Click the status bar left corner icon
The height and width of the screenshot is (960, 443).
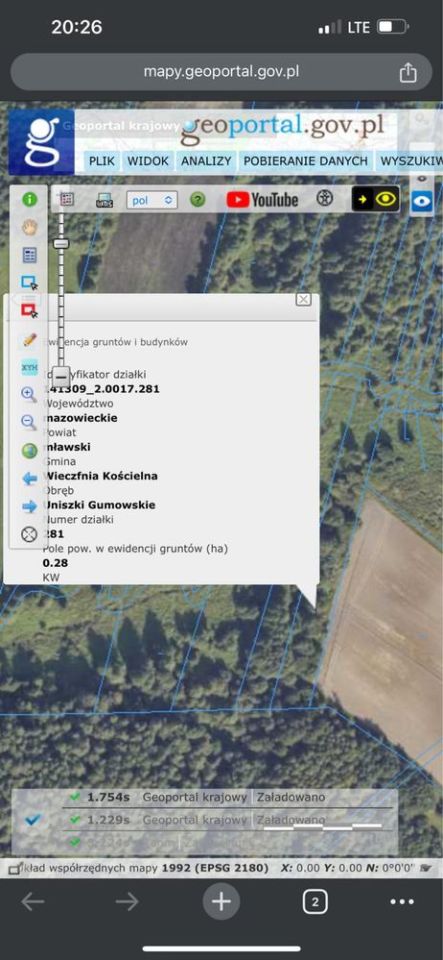15,868
